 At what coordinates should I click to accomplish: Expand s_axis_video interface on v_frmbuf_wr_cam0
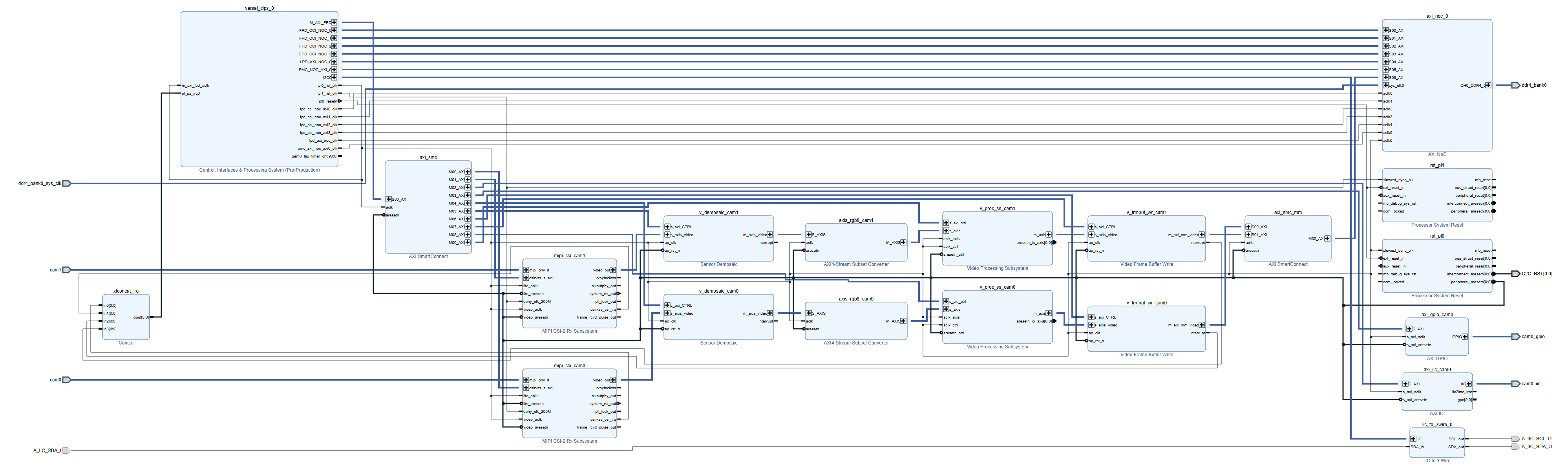click(1091, 324)
